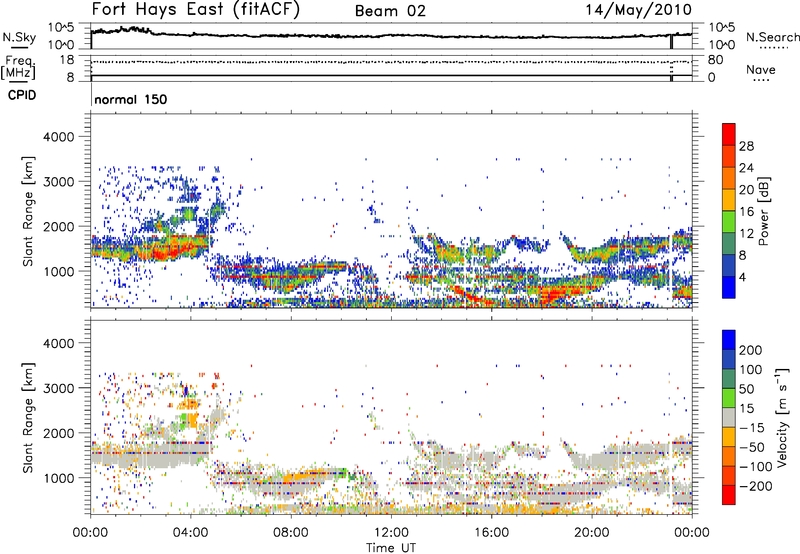The width and height of the screenshot is (800, 554).
Task: Click the gray band of the Velocity color bar
Action: [x=729, y=418]
